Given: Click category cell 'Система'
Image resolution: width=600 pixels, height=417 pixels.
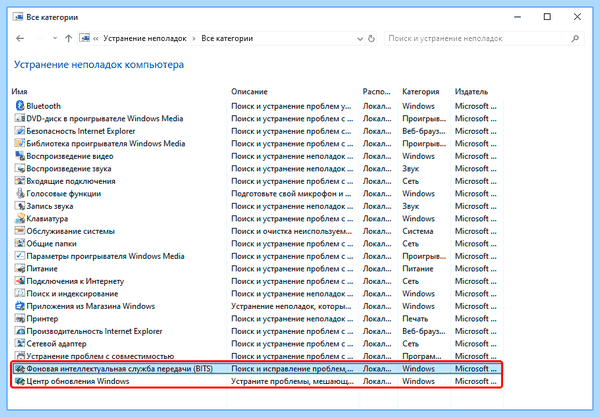Looking at the screenshot, I should coord(417,231).
